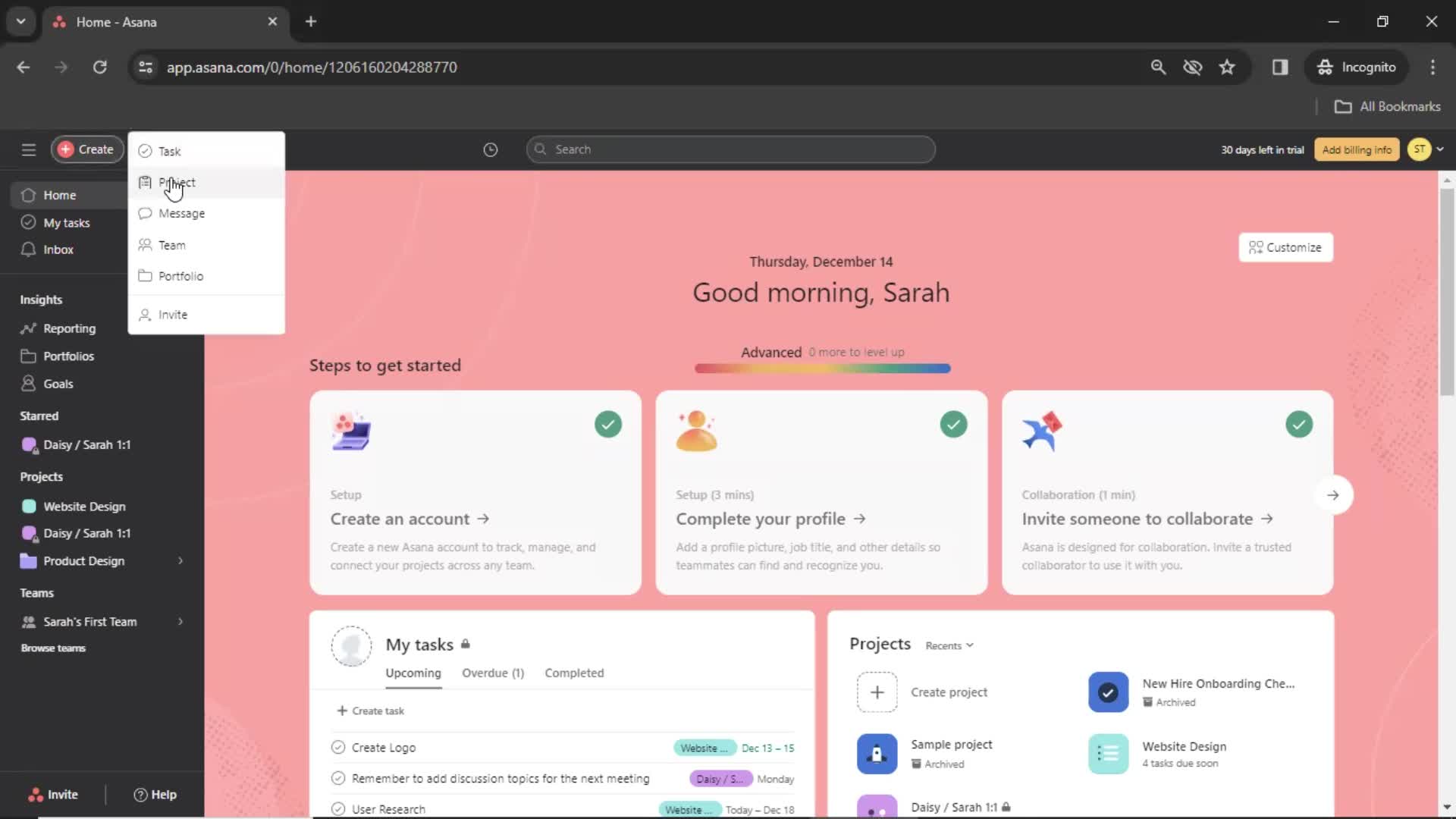This screenshot has height=819, width=1456.
Task: Select Portfolio from the Create menu
Action: [x=206, y=276]
